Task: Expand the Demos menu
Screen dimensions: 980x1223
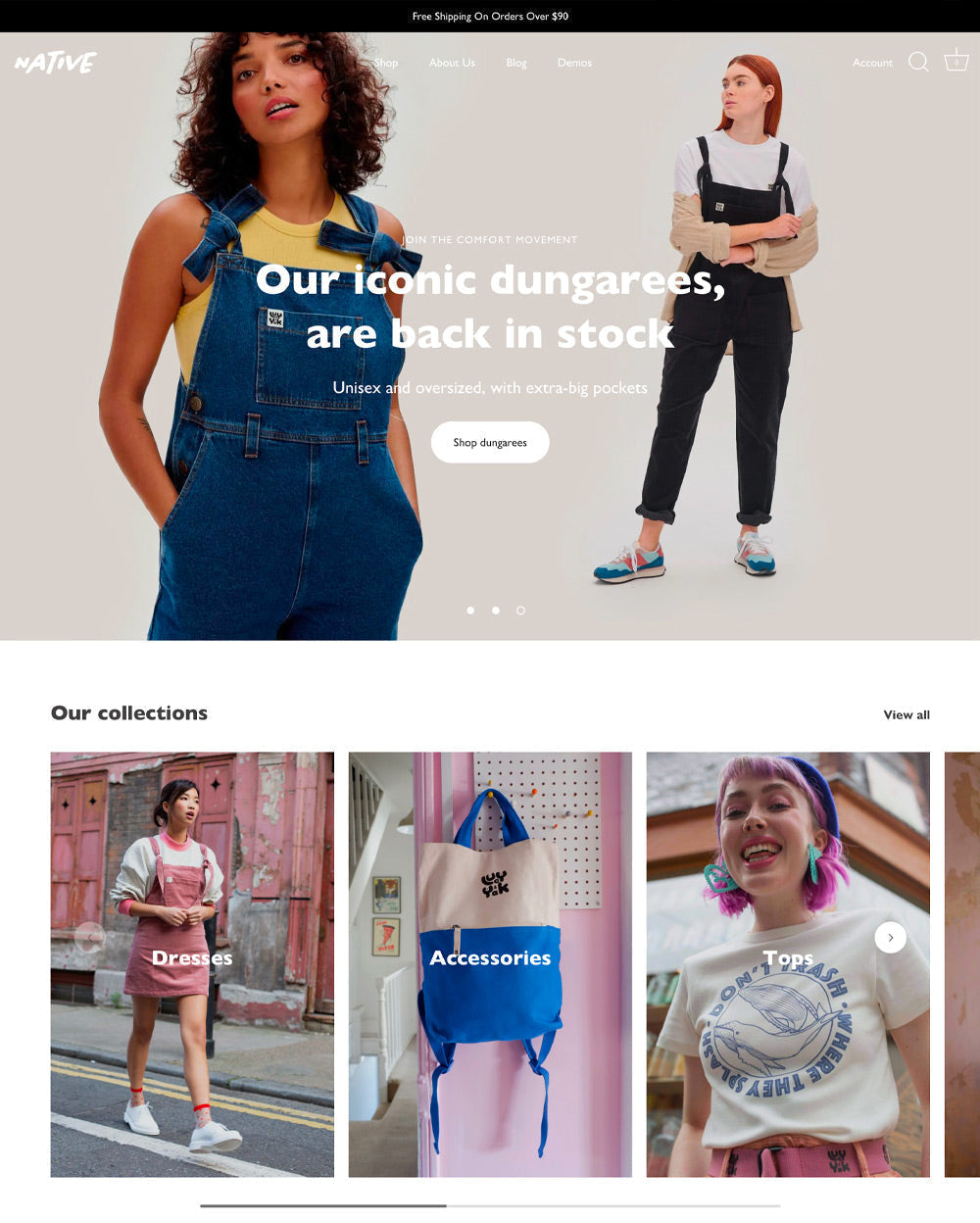Action: pyautogui.click(x=574, y=63)
